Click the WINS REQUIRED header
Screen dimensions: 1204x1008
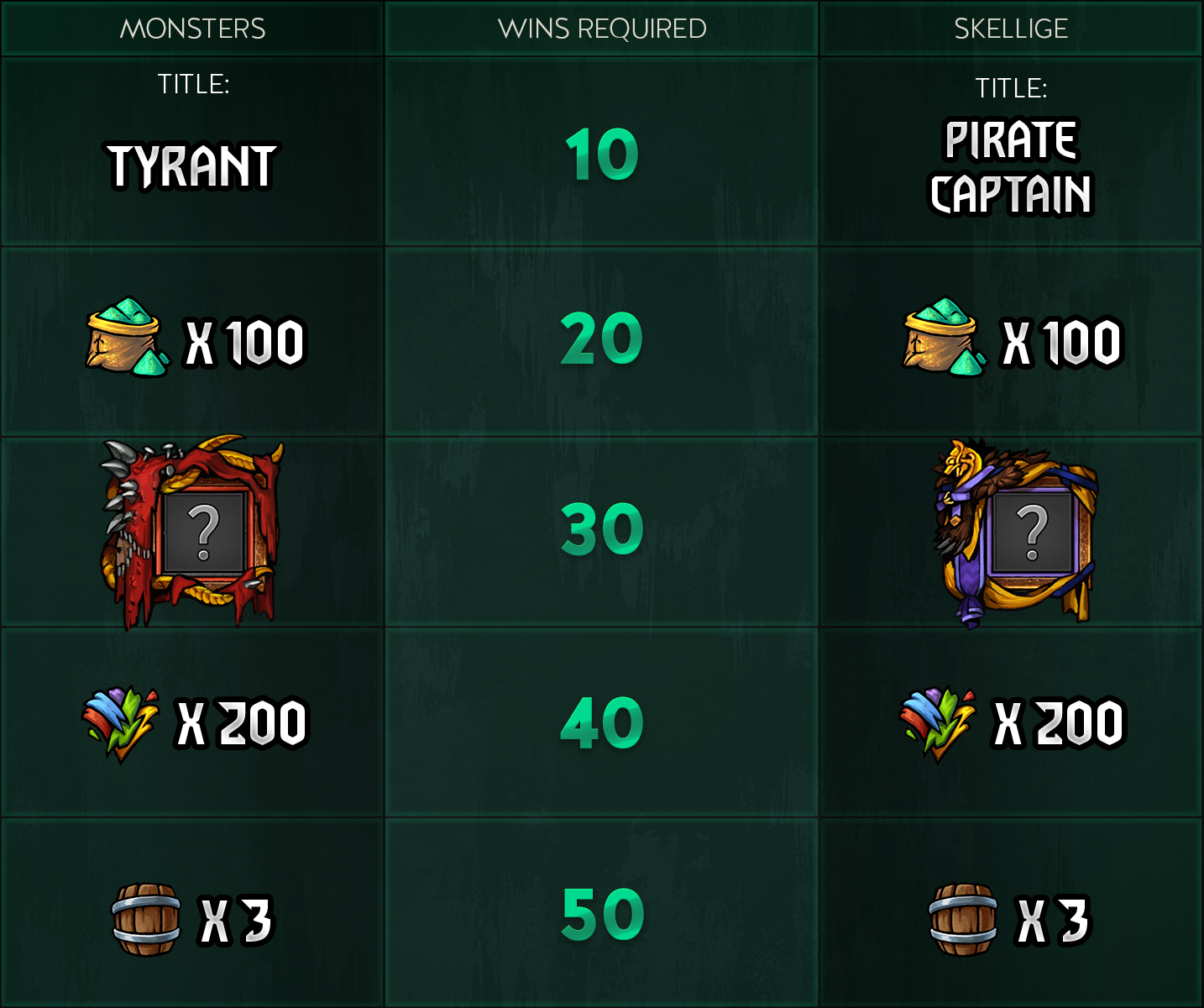click(x=602, y=29)
